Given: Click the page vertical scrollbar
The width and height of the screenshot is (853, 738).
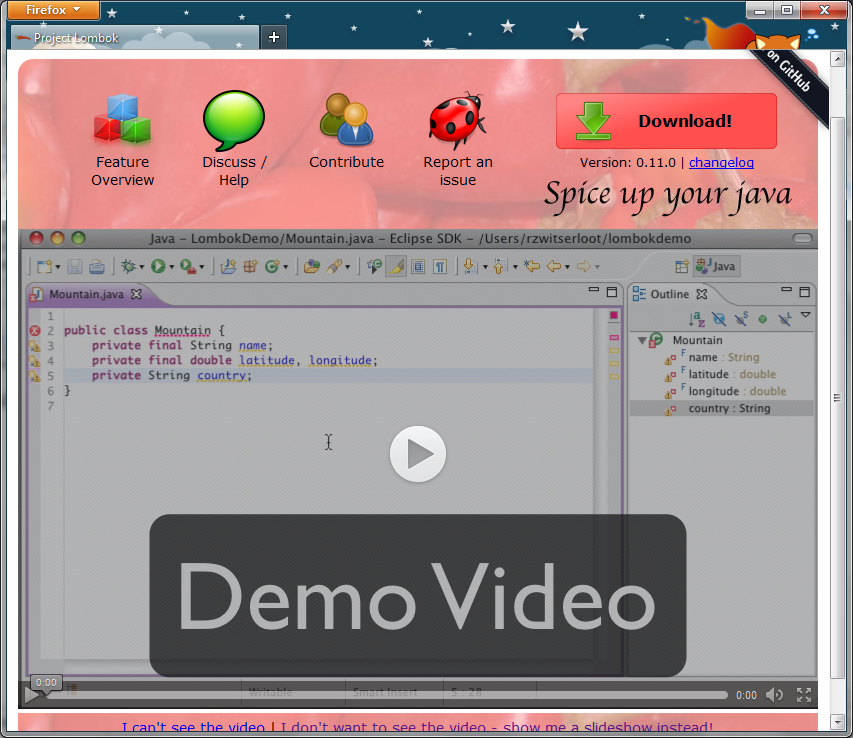Looking at the screenshot, I should [839, 380].
